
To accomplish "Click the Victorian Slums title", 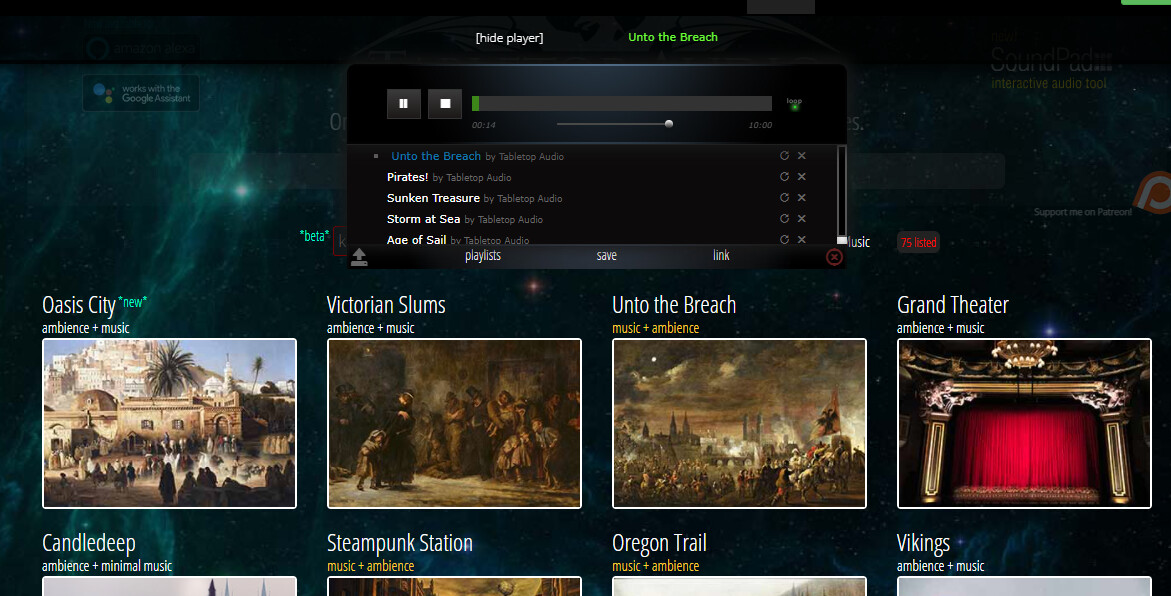I will (x=386, y=305).
